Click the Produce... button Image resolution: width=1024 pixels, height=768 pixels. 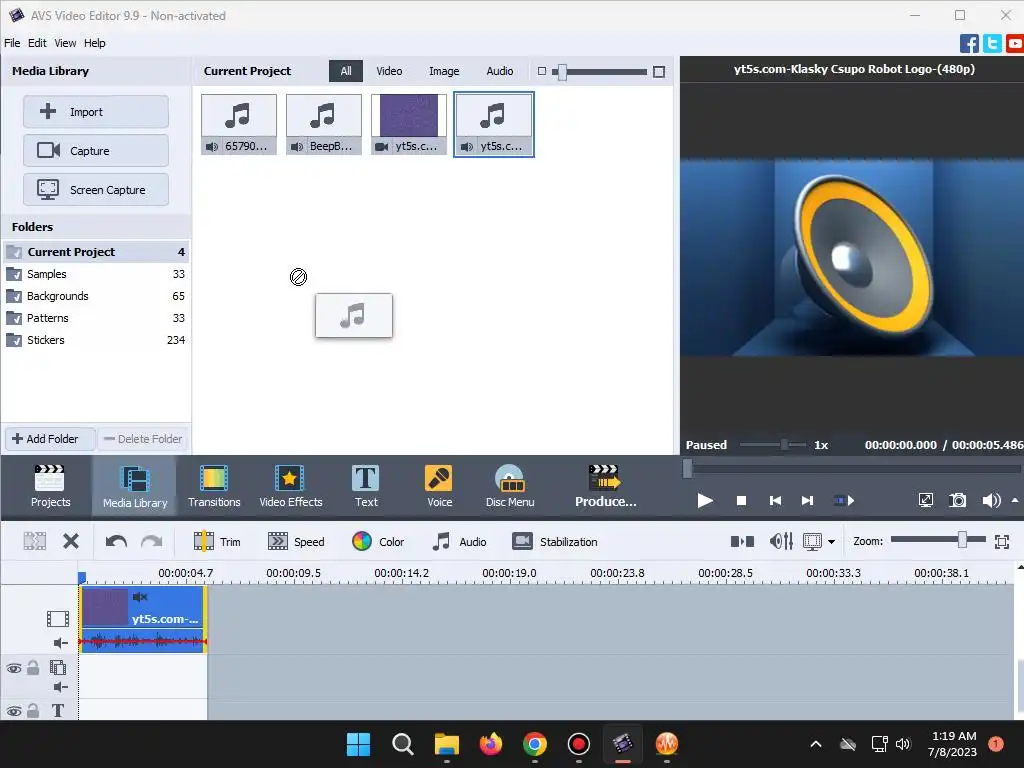coord(605,486)
